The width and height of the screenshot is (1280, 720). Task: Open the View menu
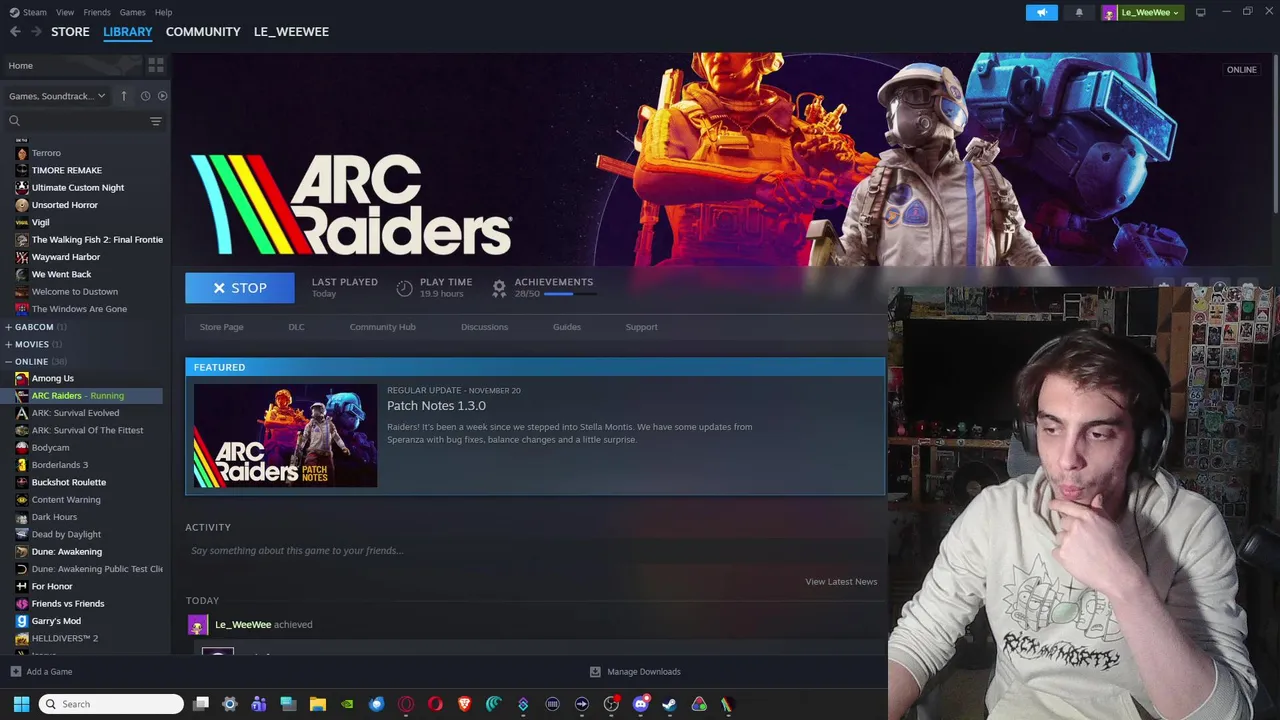65,12
